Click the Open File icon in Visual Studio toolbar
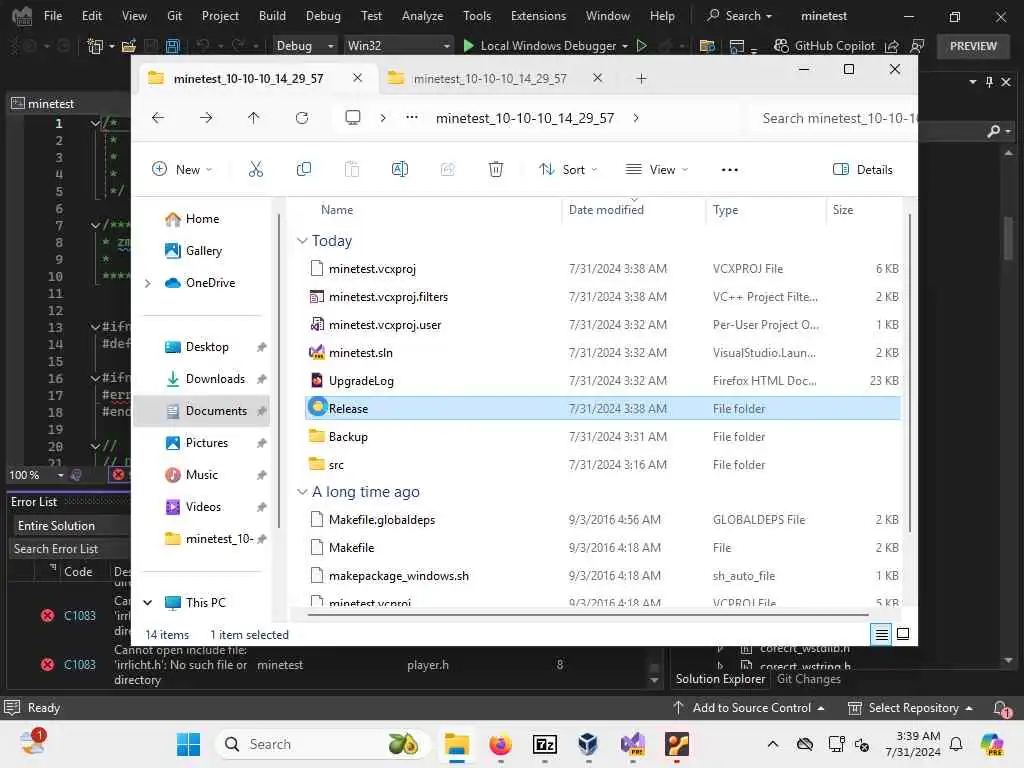The image size is (1024, 768). [129, 46]
